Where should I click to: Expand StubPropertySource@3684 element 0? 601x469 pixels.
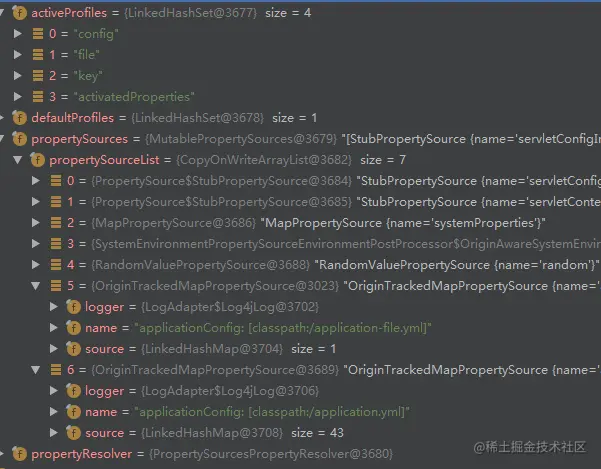[x=36, y=180]
